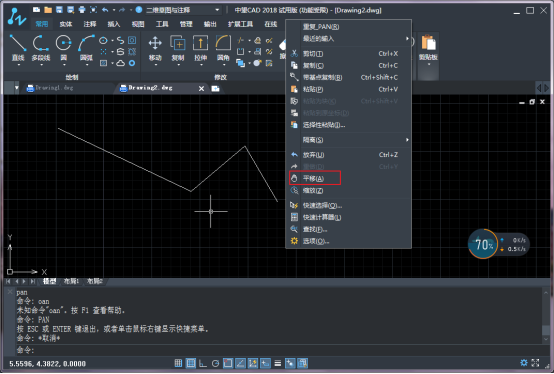Select the Fillet (圆角) tool
Image resolution: width=554 pixels, height=374 pixels.
point(223,48)
